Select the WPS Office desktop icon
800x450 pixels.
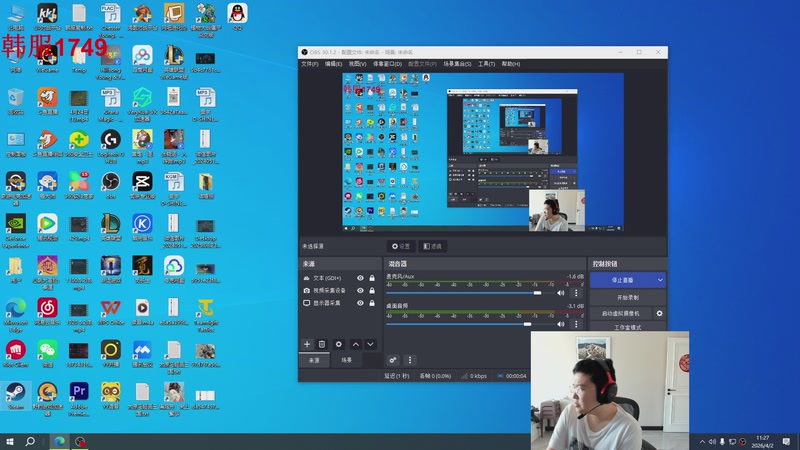click(111, 312)
